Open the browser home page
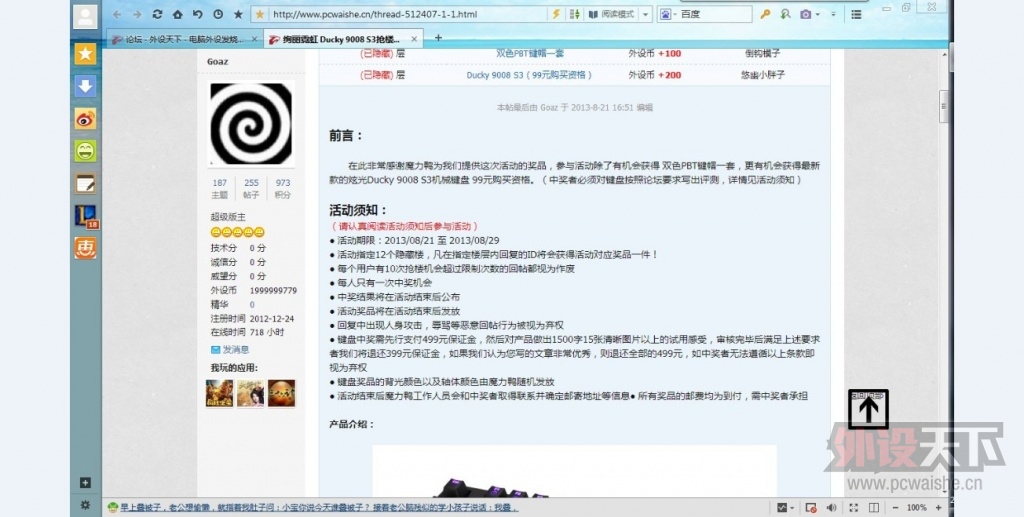This screenshot has width=1024, height=517. [178, 14]
